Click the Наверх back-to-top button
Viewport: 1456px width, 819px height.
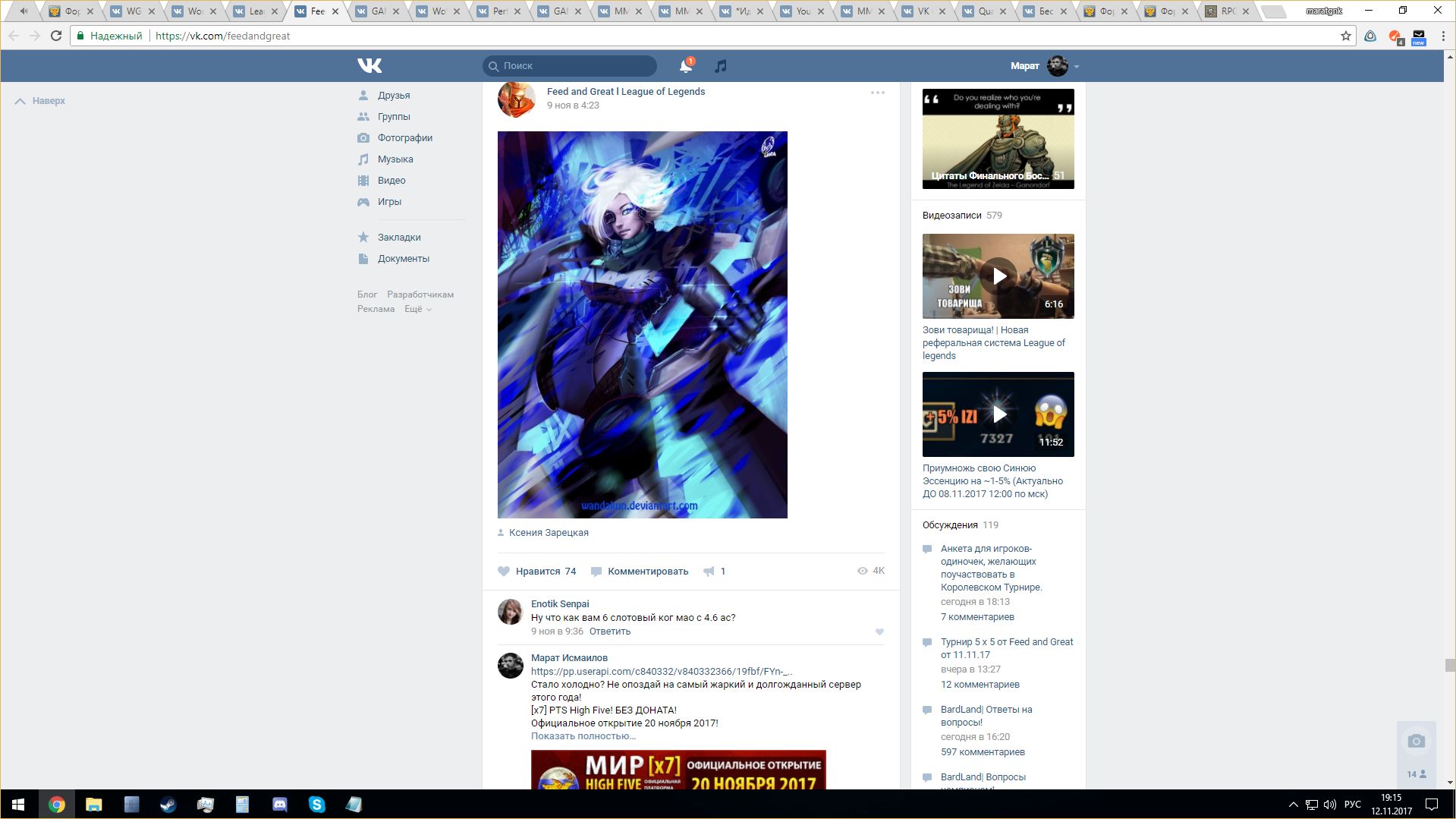pos(40,101)
